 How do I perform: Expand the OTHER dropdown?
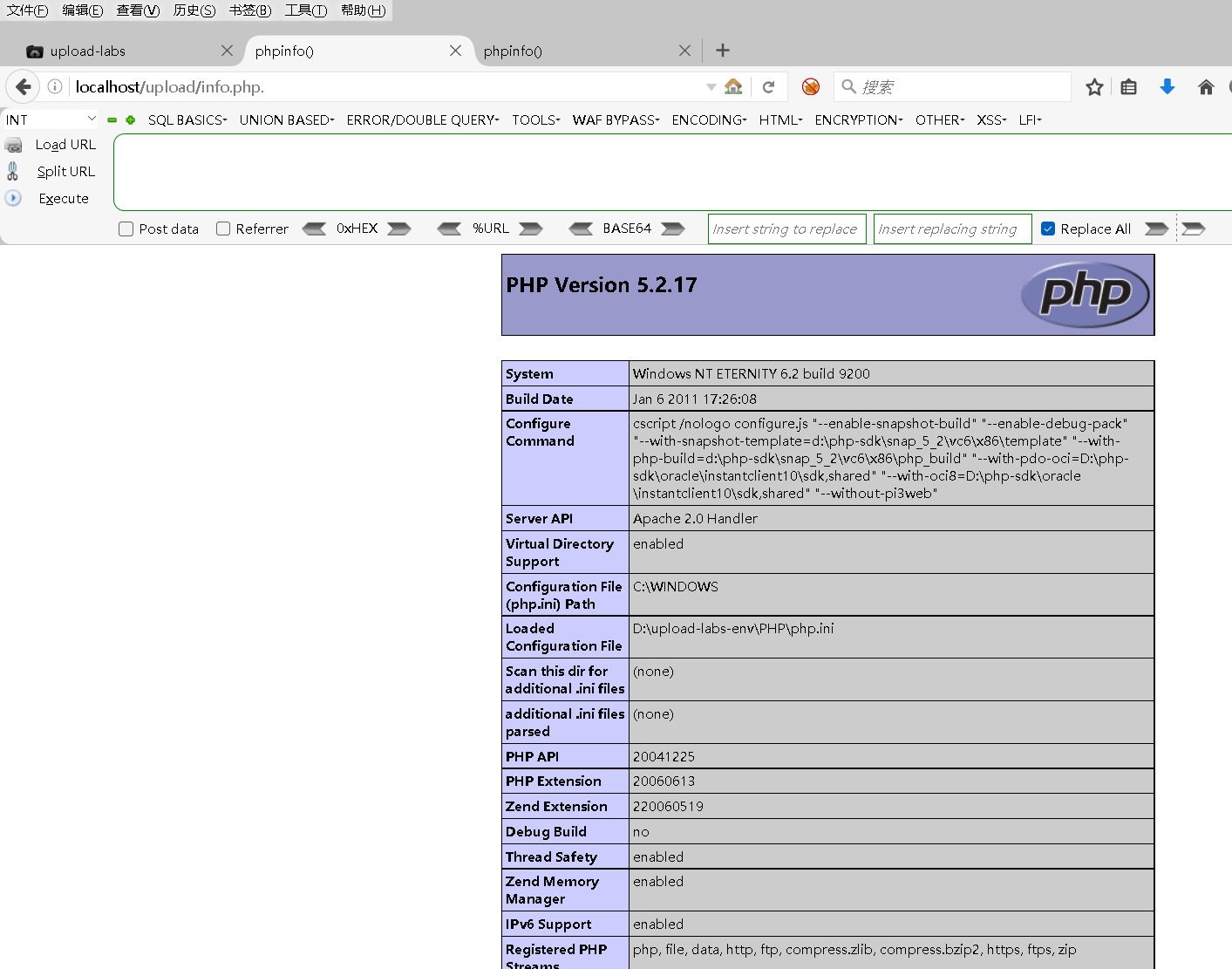click(940, 120)
